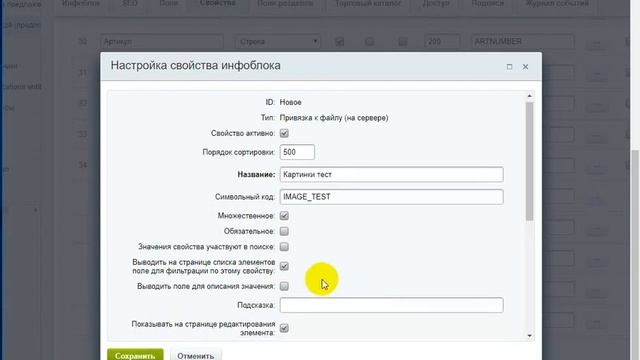640x360 pixels.
Task: Click the empty Подсказка input field
Action: click(391, 305)
